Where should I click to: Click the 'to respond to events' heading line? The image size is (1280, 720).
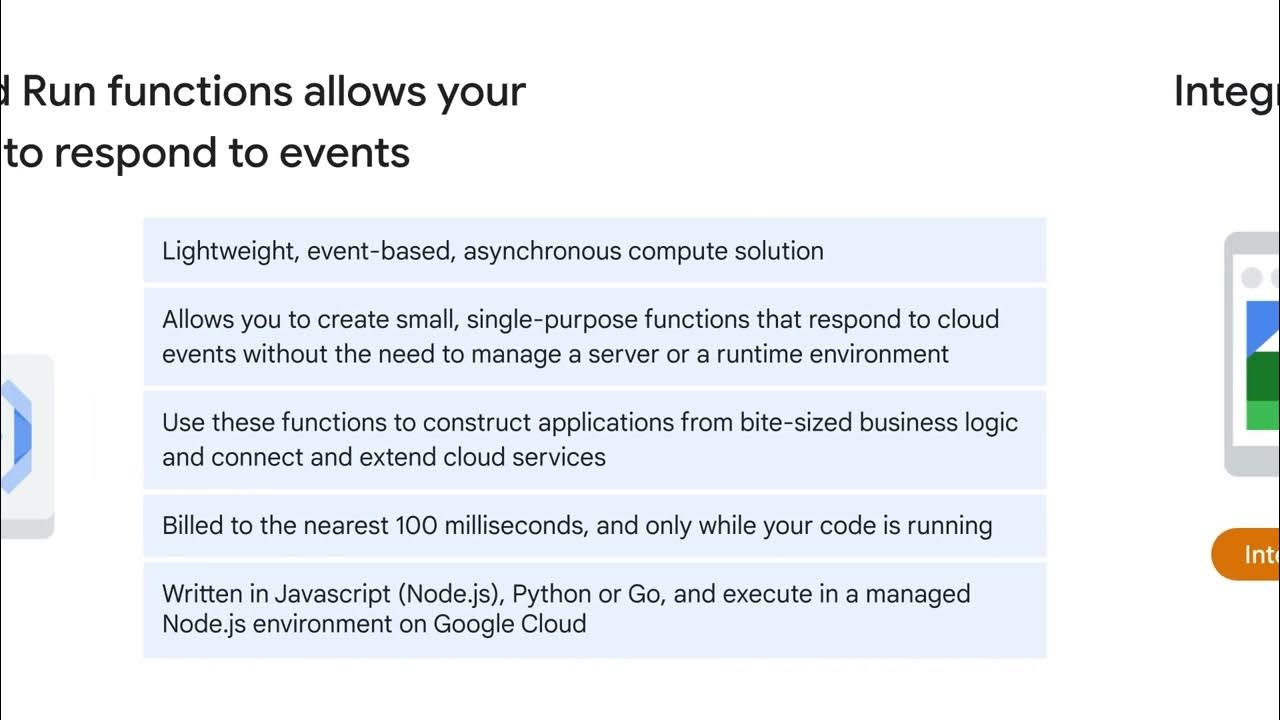coord(206,153)
